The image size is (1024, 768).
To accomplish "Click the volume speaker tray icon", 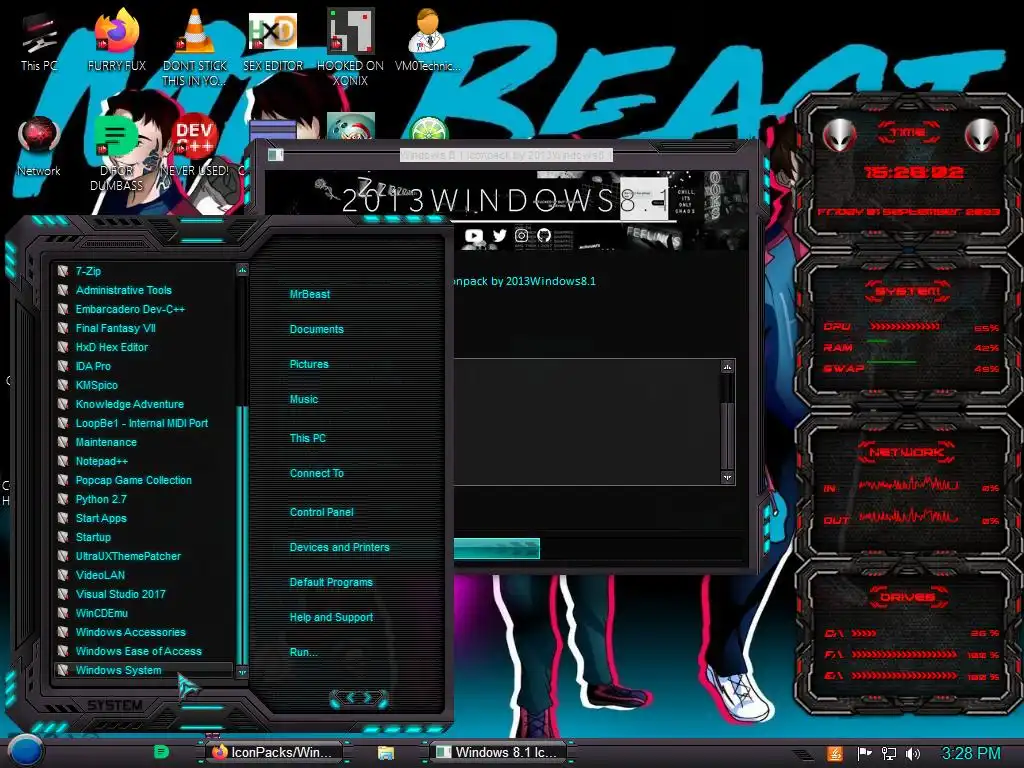I will [912, 754].
